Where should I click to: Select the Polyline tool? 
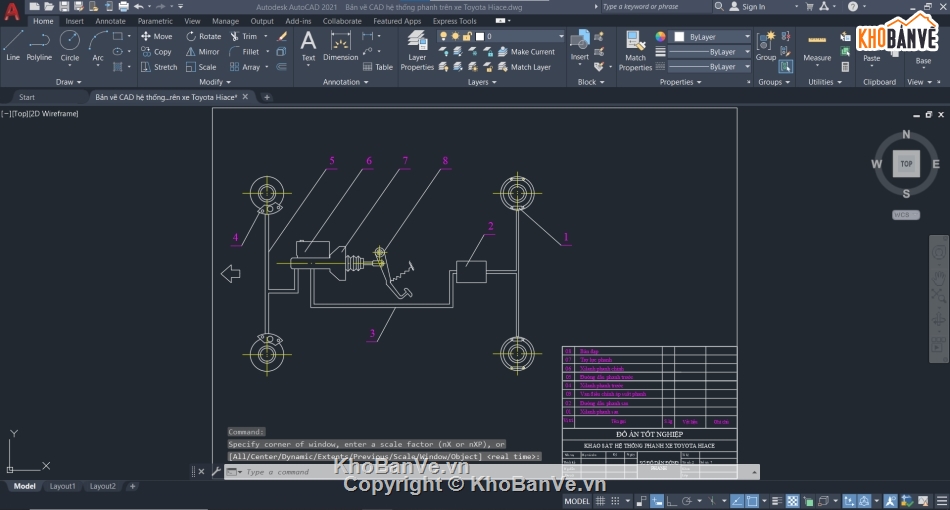coord(39,46)
